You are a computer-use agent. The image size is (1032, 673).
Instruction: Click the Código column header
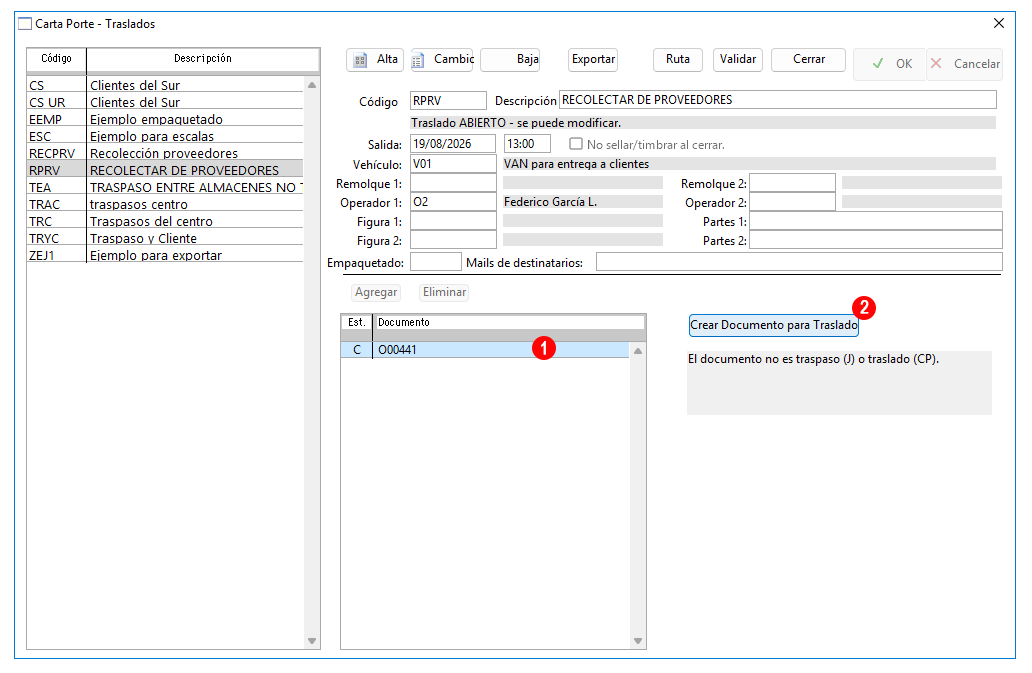(57, 59)
